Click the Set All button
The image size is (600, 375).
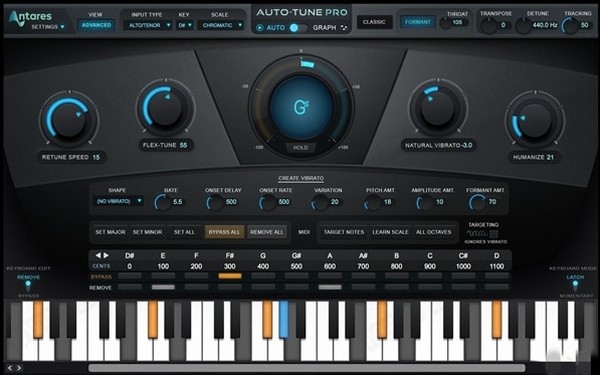[184, 232]
